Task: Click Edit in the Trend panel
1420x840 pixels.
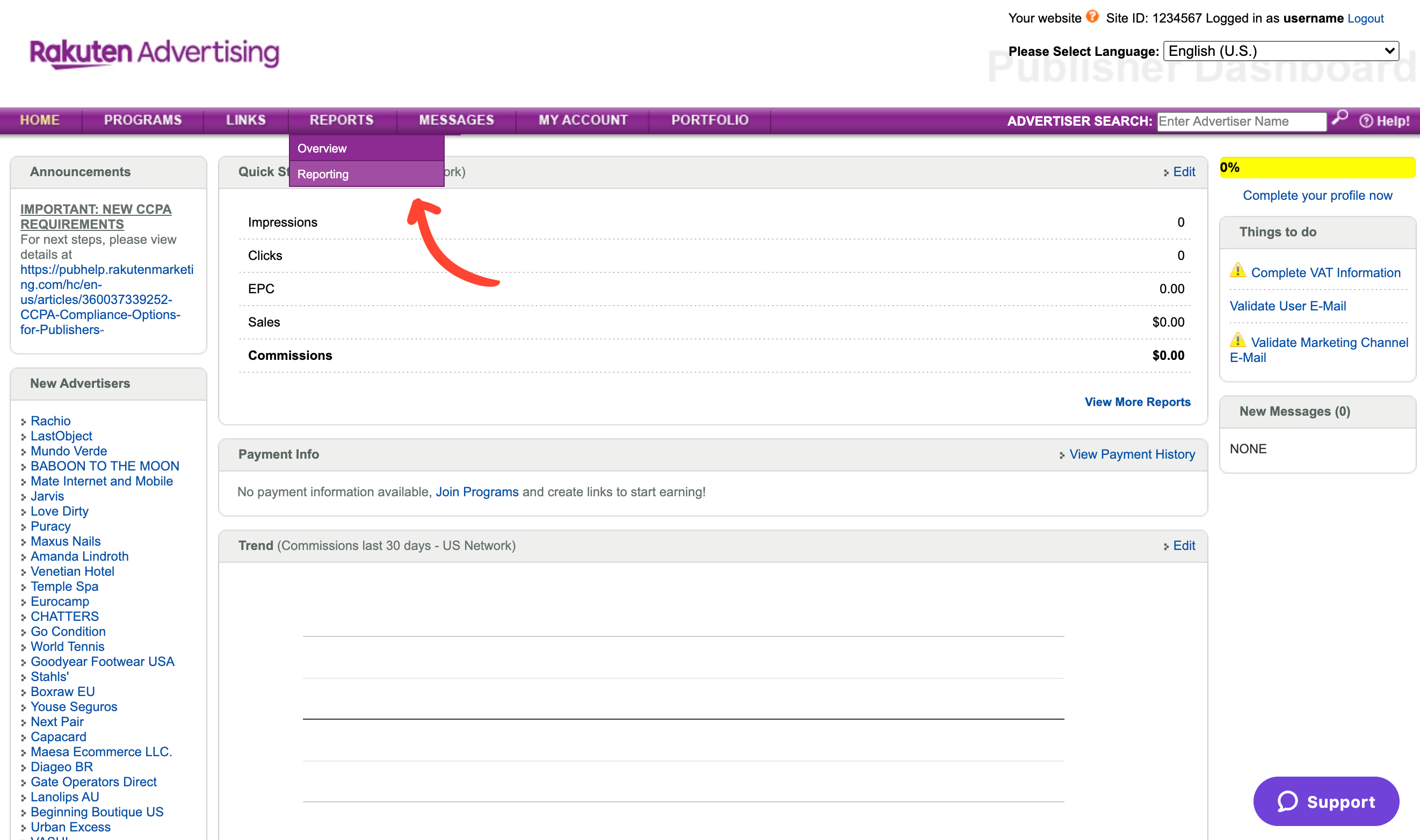Action: 1184,545
